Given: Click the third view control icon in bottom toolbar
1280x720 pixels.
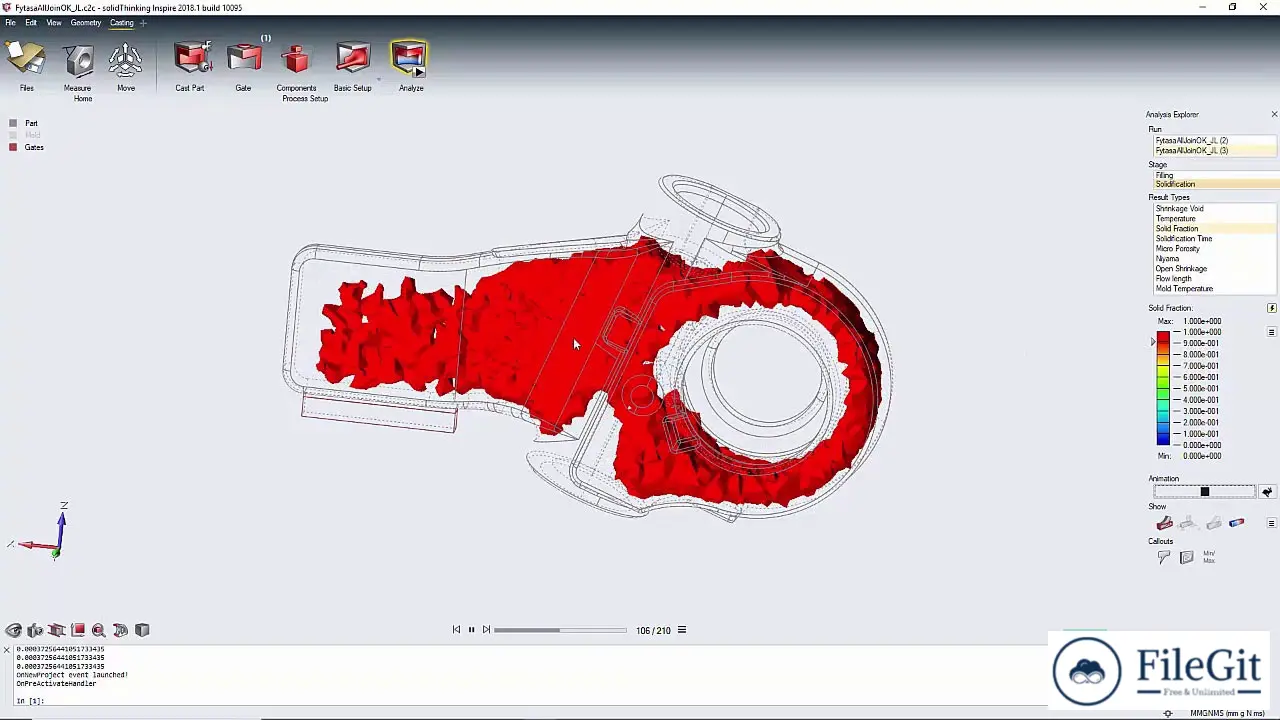Looking at the screenshot, I should pos(56,630).
